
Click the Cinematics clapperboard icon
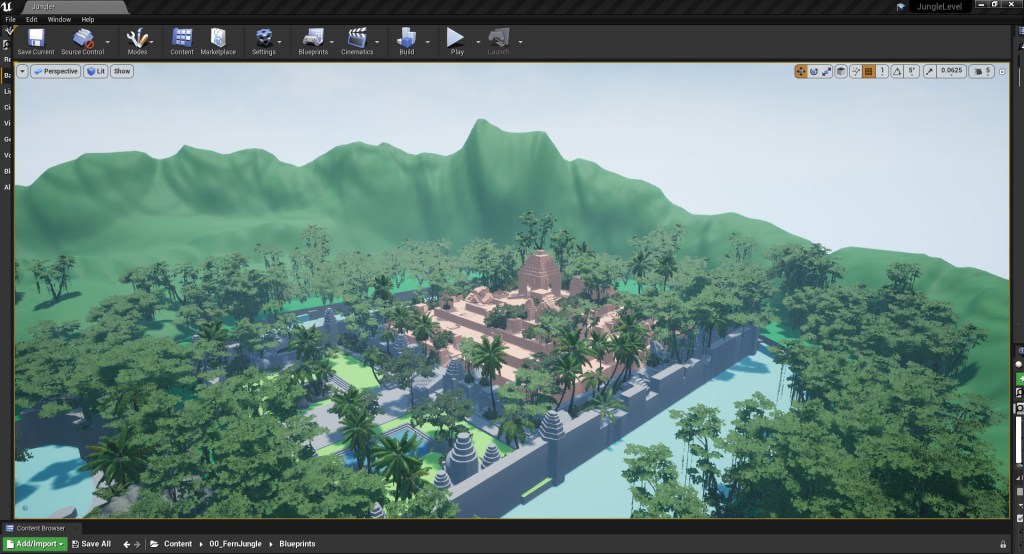click(x=357, y=41)
